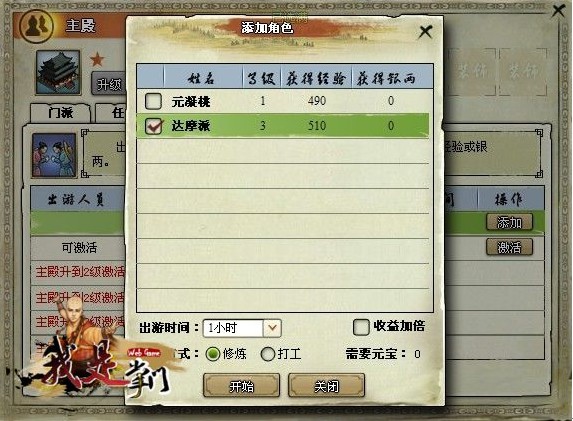Click the 主殿 people icon in header
The image size is (573, 421).
(x=37, y=26)
